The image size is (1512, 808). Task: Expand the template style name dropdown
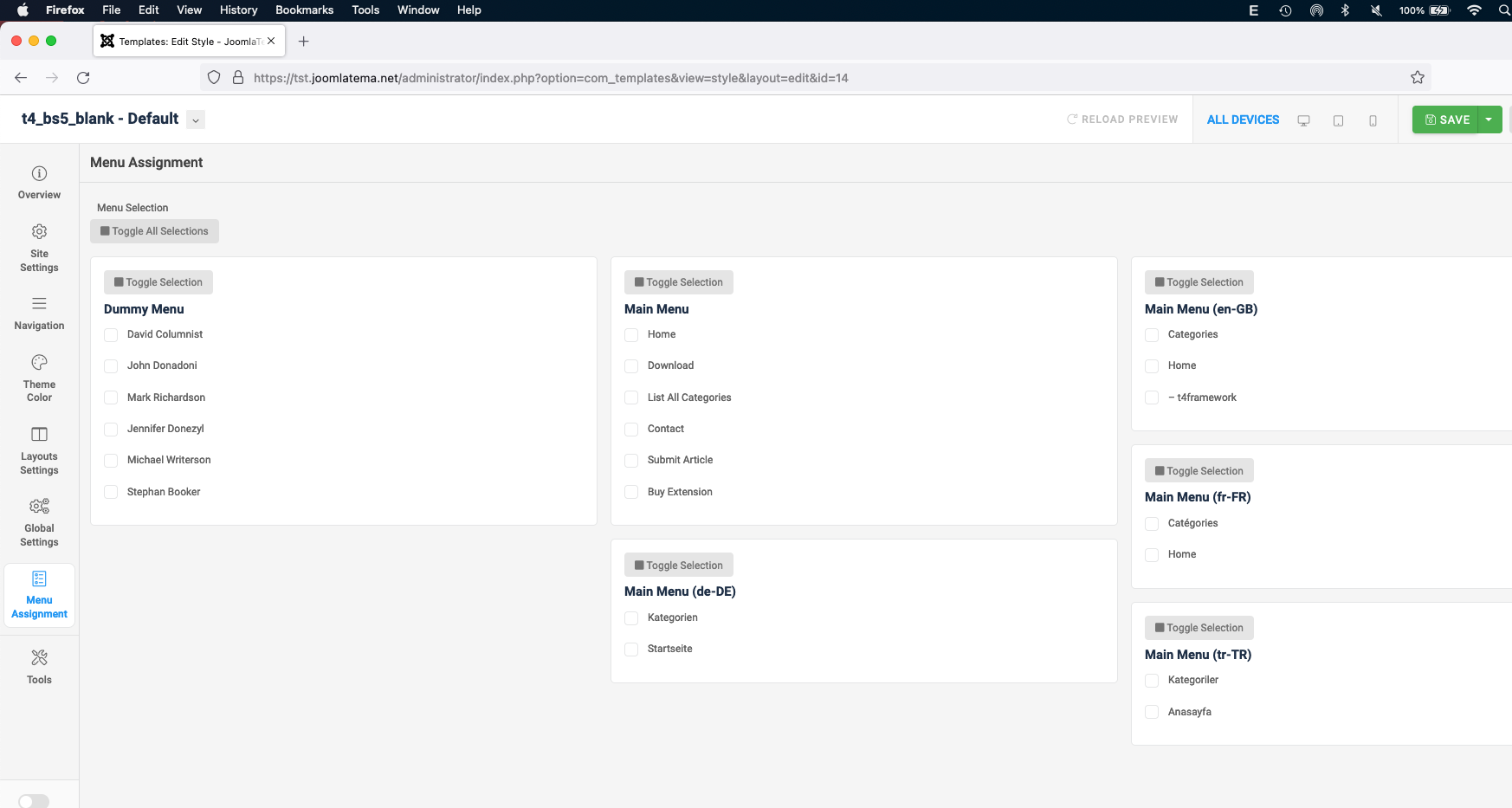point(197,120)
